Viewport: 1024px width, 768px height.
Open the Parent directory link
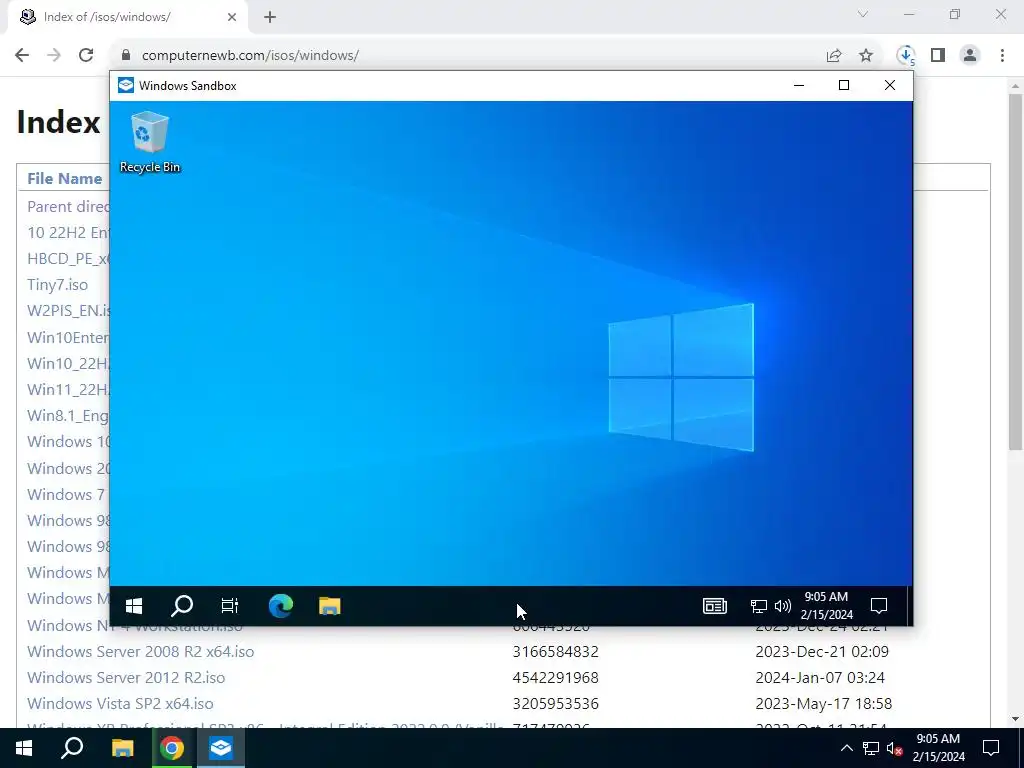68,206
